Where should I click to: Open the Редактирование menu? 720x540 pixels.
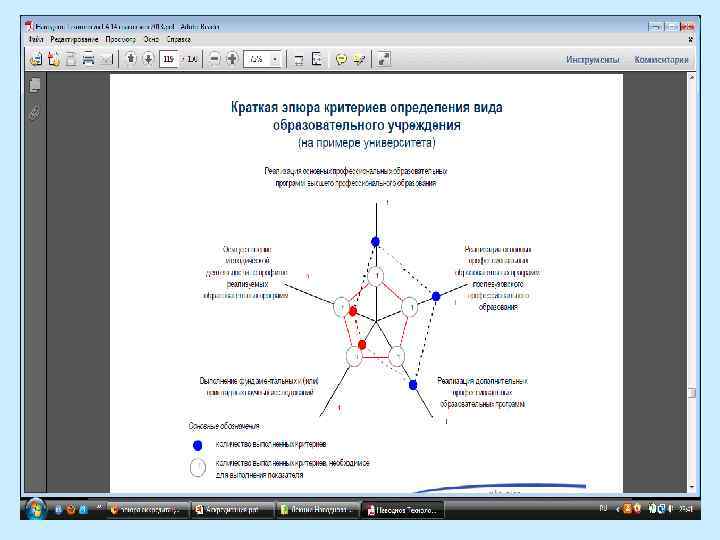(74, 39)
